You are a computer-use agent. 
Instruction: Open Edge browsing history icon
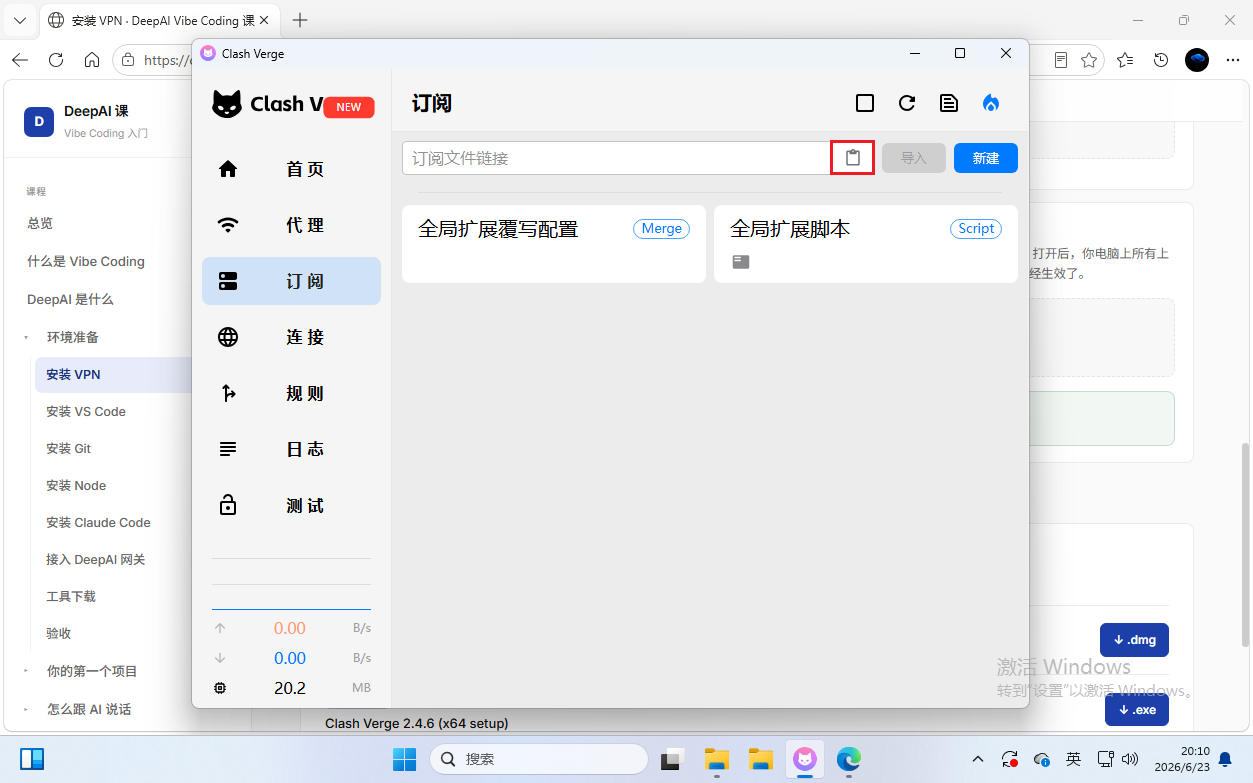(x=1161, y=60)
